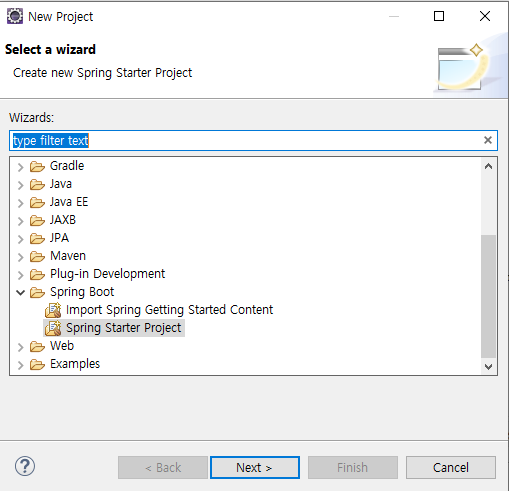The height and width of the screenshot is (491, 509).
Task: Select the Spring Boot label
Action: [82, 292]
